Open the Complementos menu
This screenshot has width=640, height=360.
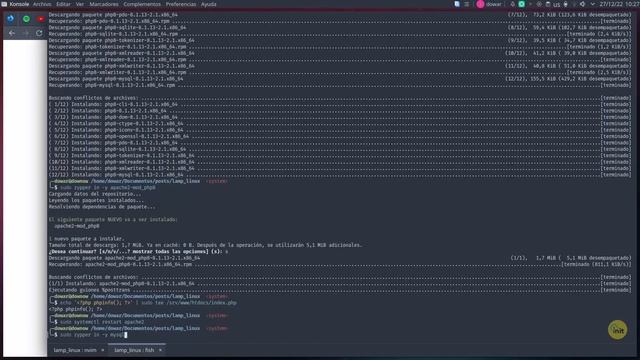point(142,4)
